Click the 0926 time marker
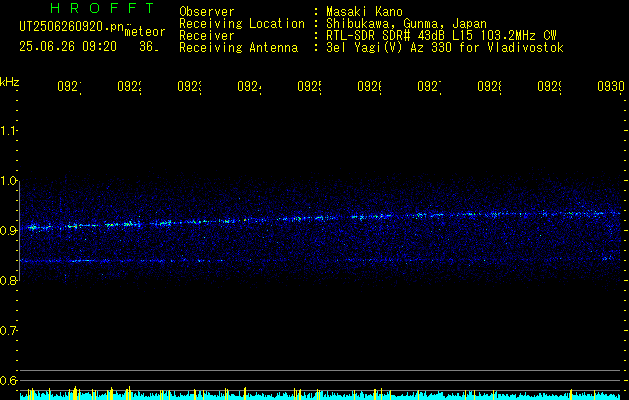This screenshot has width=629, height=400. point(369,87)
